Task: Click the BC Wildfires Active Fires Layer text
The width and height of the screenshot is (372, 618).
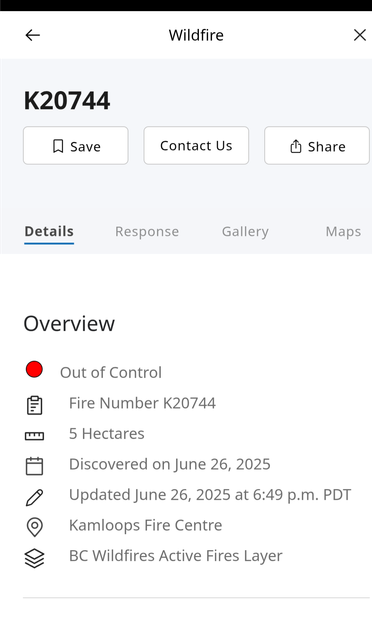Action: pos(175,556)
